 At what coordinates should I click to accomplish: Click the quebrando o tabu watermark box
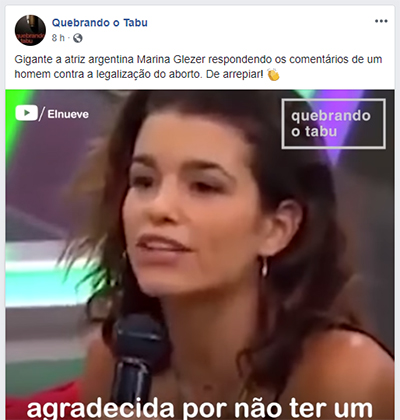334,124
